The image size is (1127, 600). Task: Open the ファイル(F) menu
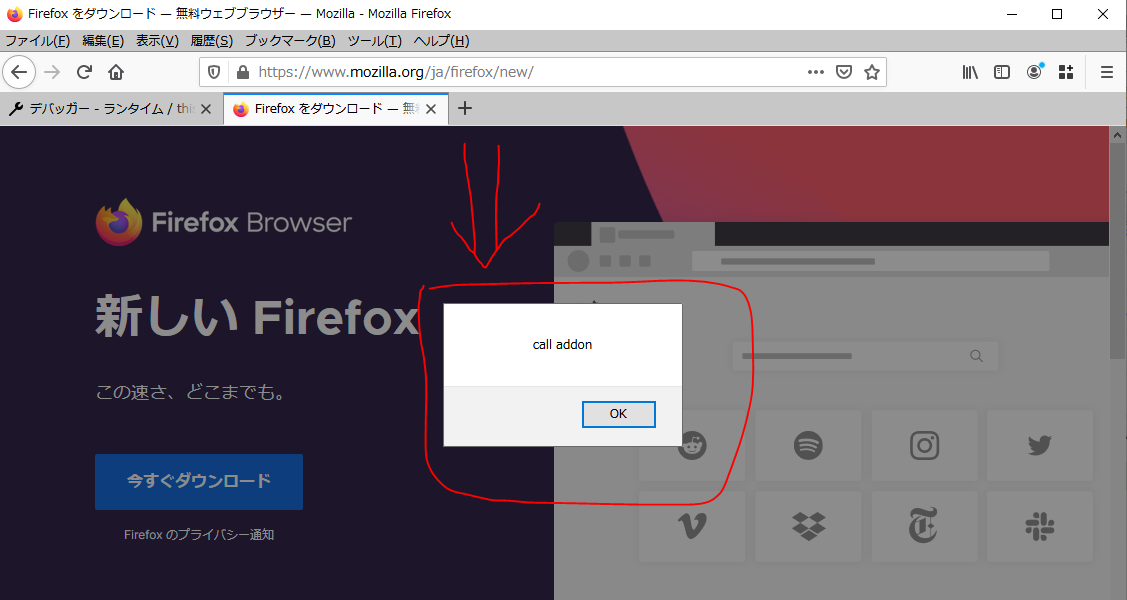tap(37, 41)
